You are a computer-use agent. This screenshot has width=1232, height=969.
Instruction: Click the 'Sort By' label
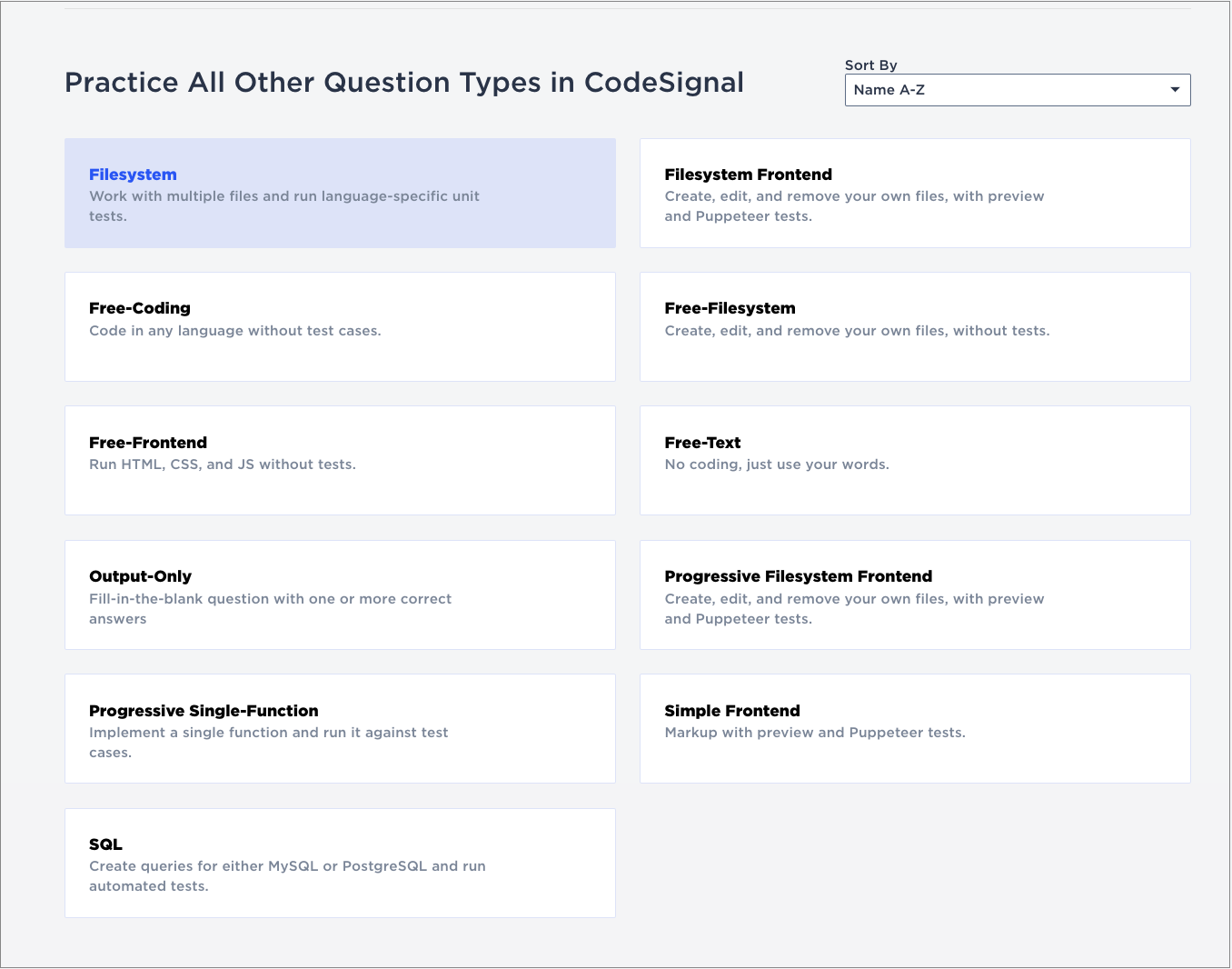pos(870,65)
